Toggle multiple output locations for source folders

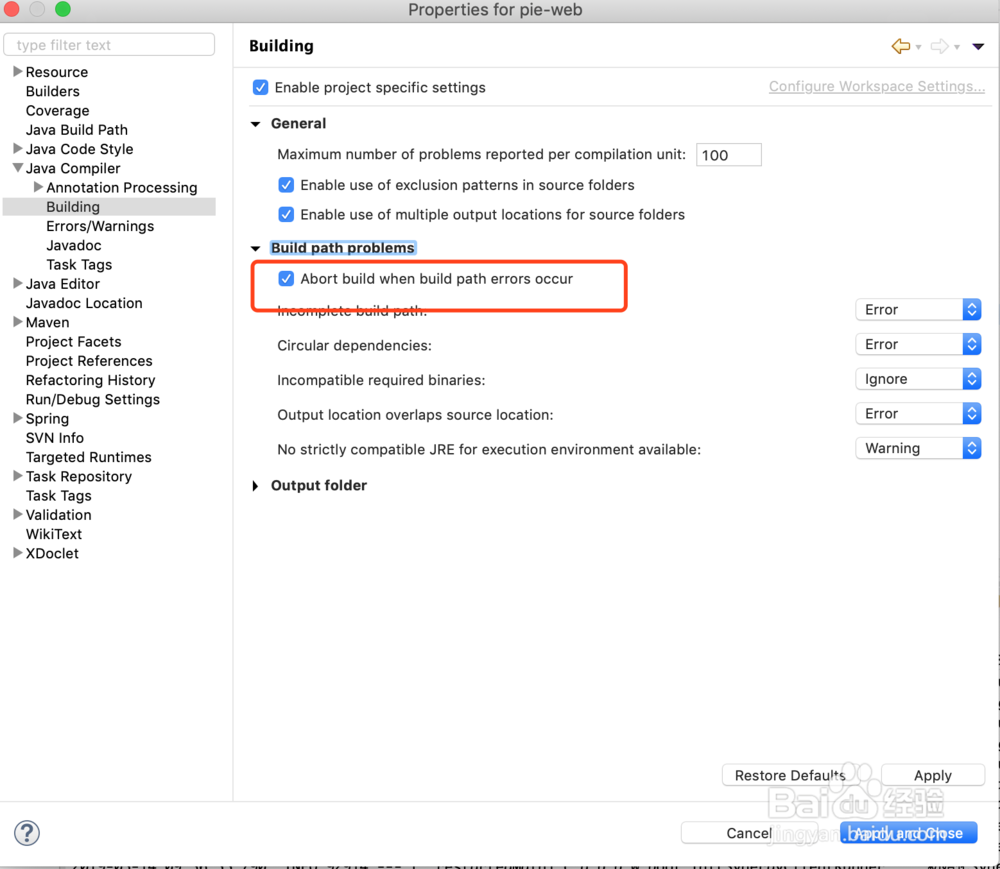(x=286, y=214)
